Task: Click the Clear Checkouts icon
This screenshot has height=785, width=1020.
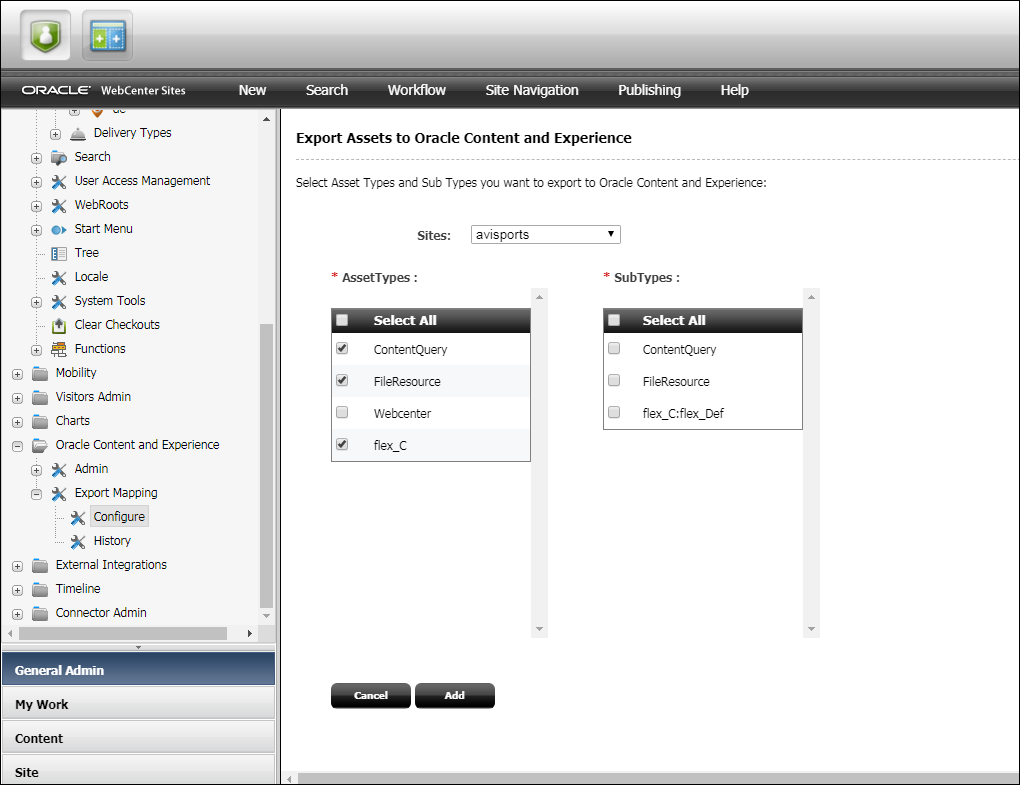Action: [x=59, y=325]
